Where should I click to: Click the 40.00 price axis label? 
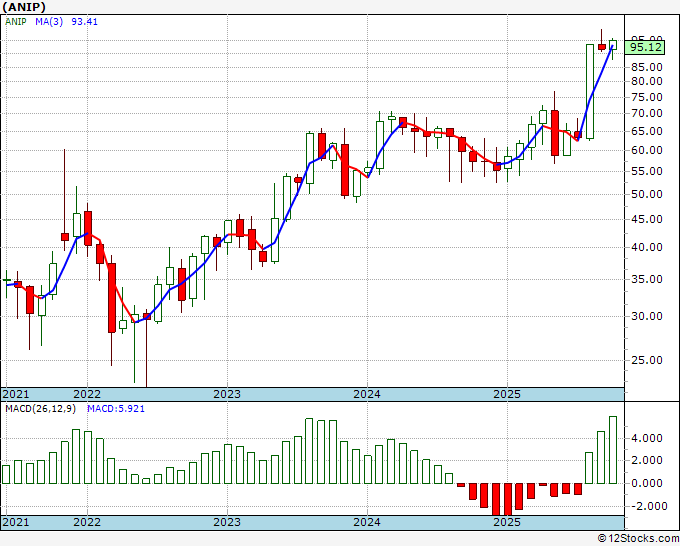(647, 247)
